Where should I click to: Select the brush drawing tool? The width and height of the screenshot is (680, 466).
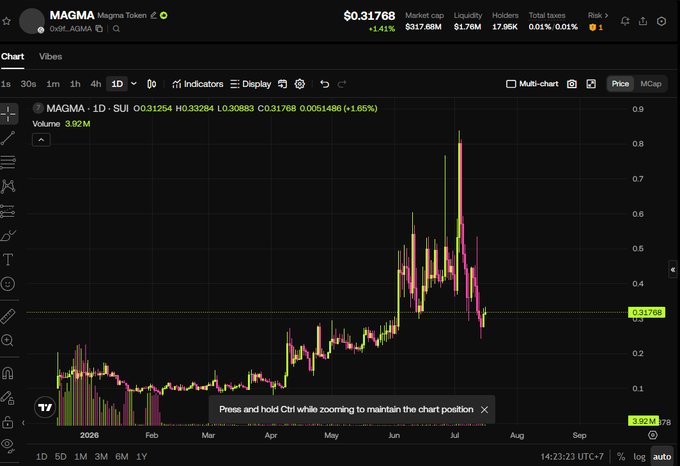coord(8,235)
